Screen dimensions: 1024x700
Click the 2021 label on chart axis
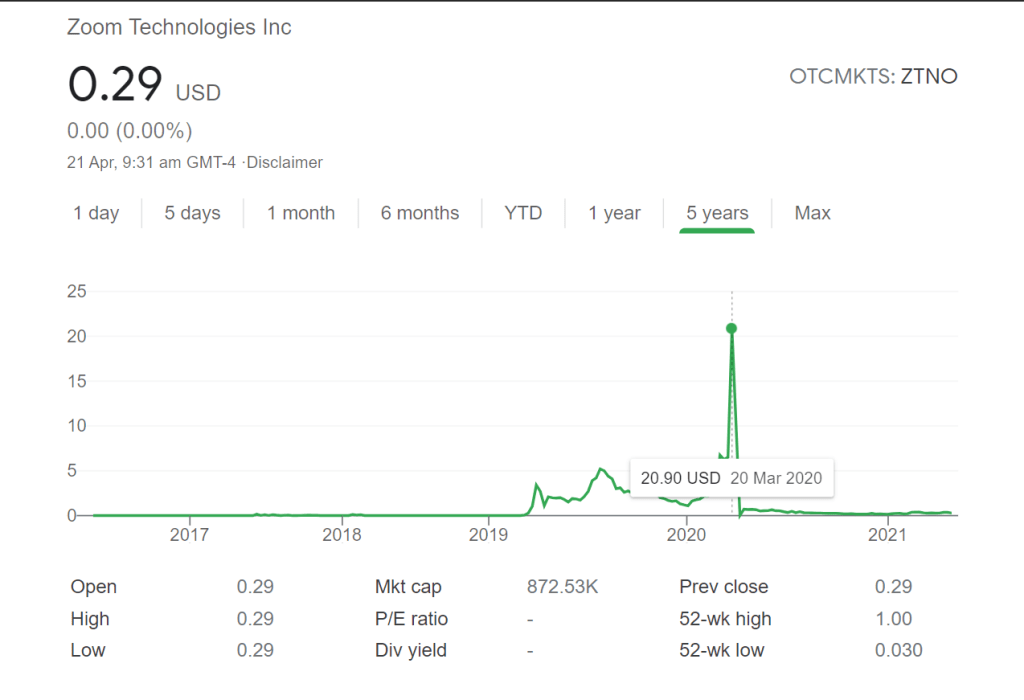886,536
